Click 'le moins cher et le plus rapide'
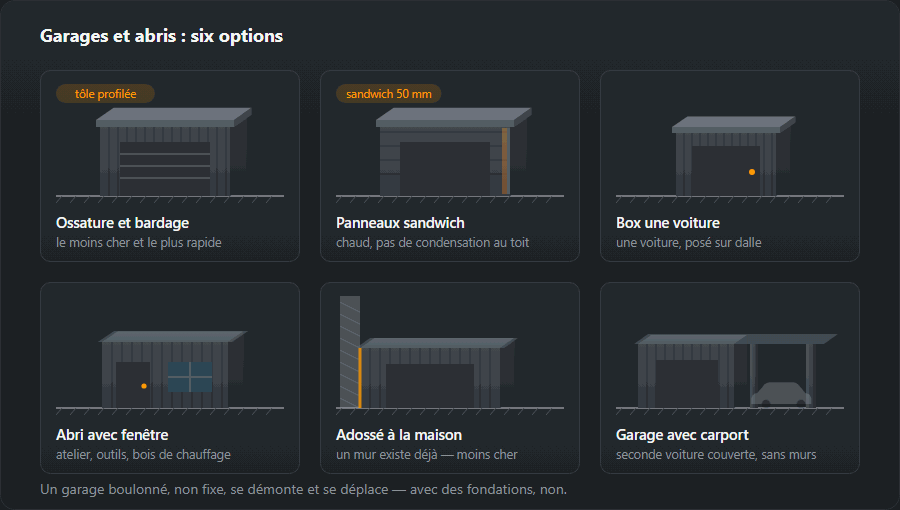900x510 pixels. pyautogui.click(x=138, y=243)
